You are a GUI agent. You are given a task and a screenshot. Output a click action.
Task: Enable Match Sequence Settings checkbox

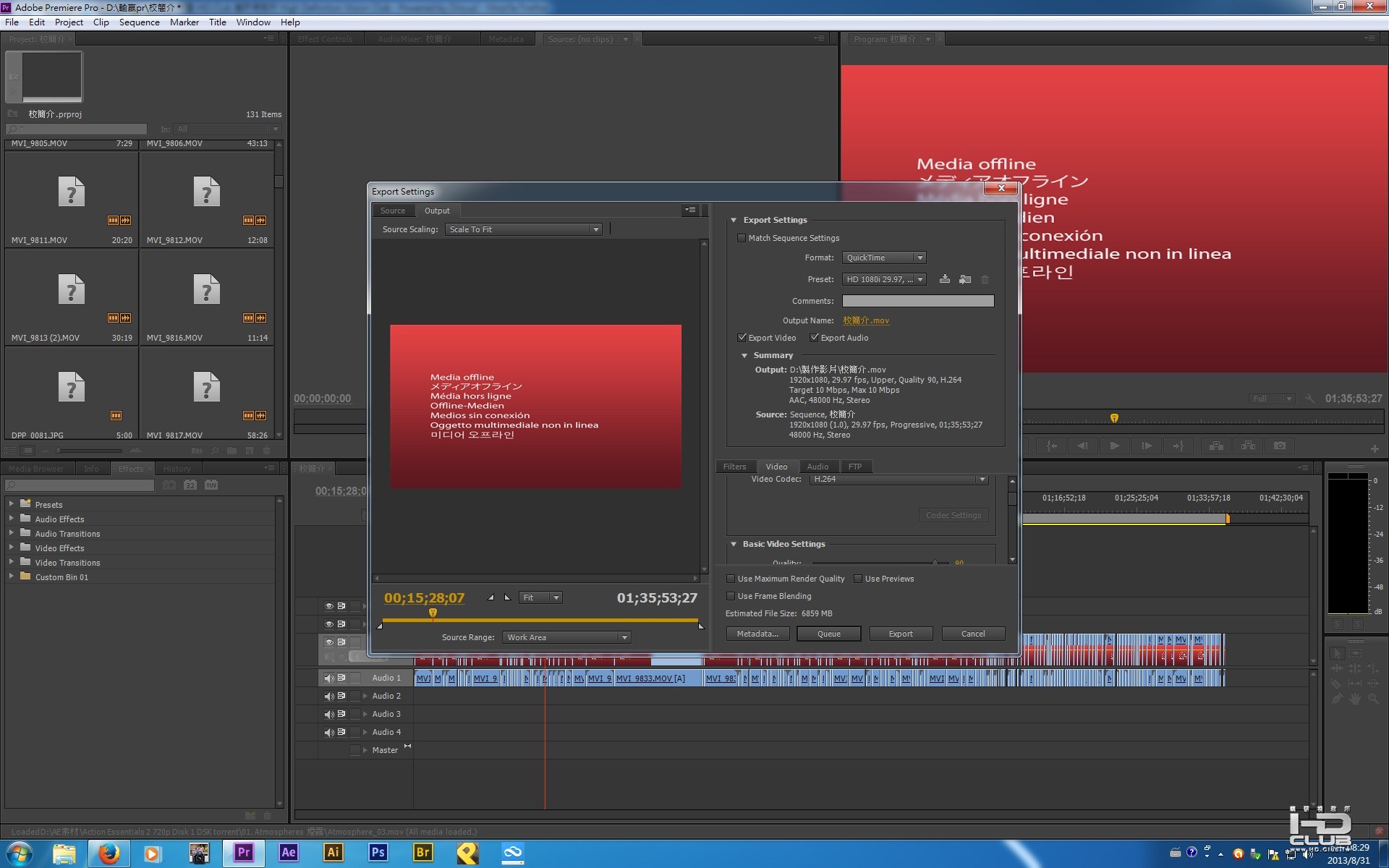pyautogui.click(x=742, y=238)
